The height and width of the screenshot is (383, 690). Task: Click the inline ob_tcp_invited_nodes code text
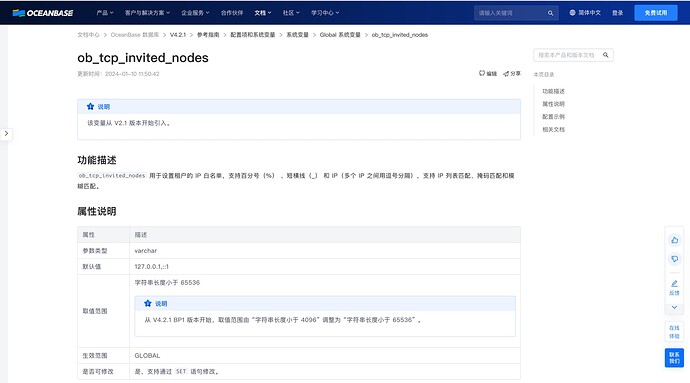tap(112, 175)
